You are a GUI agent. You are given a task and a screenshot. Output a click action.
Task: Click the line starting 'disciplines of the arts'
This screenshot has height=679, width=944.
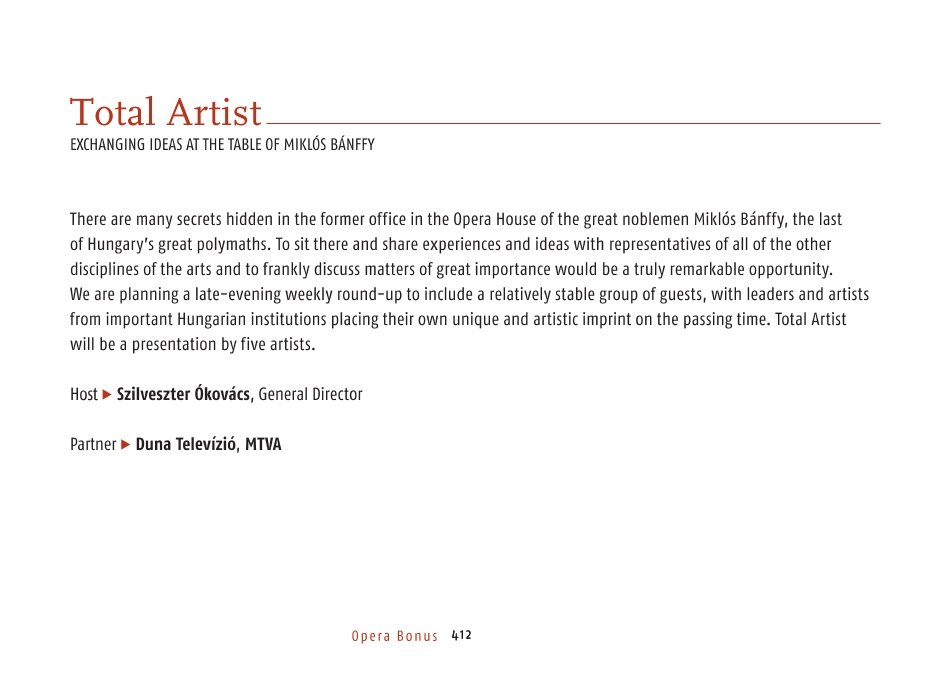452,269
